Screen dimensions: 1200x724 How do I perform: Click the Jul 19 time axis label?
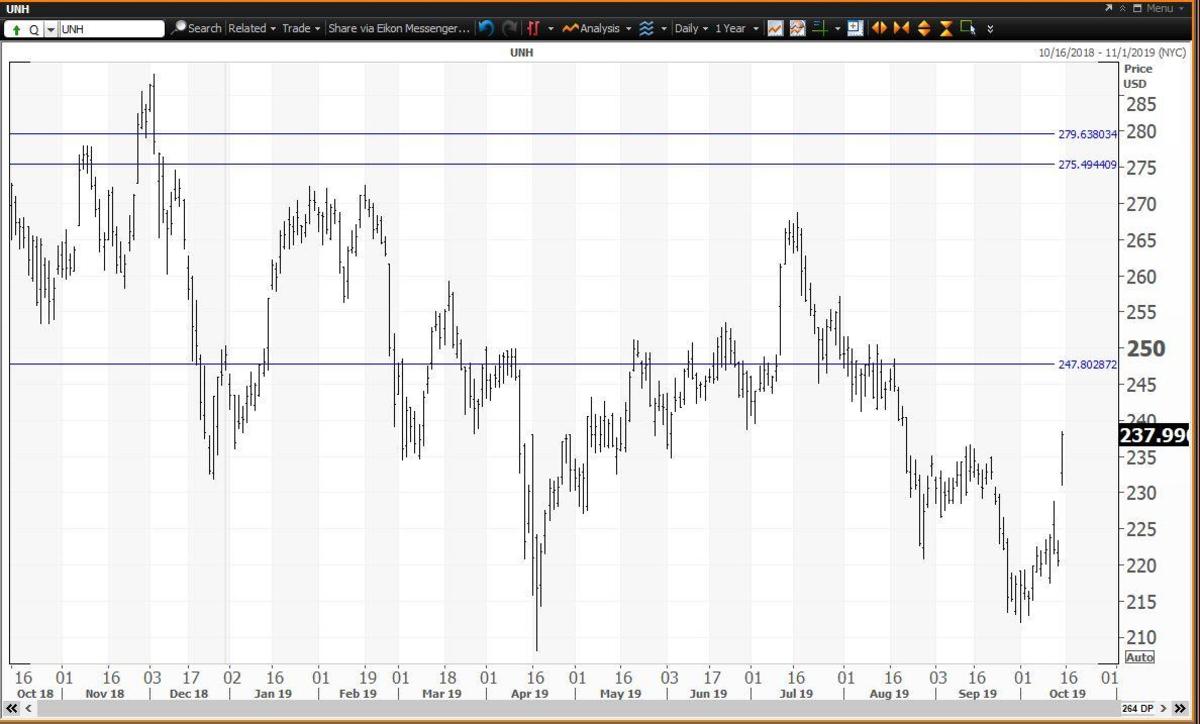tap(795, 693)
